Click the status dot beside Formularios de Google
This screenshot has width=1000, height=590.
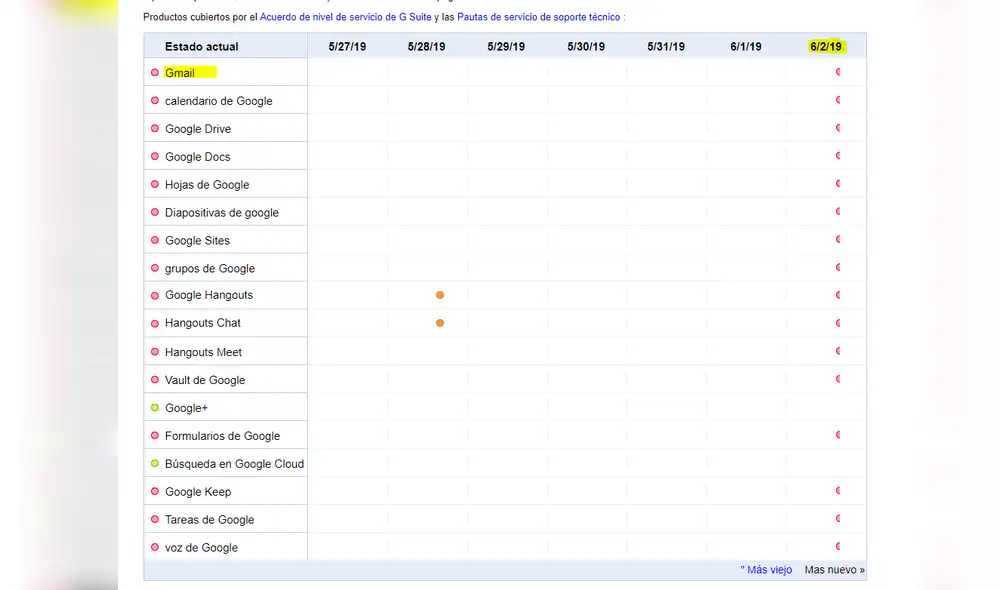(155, 435)
